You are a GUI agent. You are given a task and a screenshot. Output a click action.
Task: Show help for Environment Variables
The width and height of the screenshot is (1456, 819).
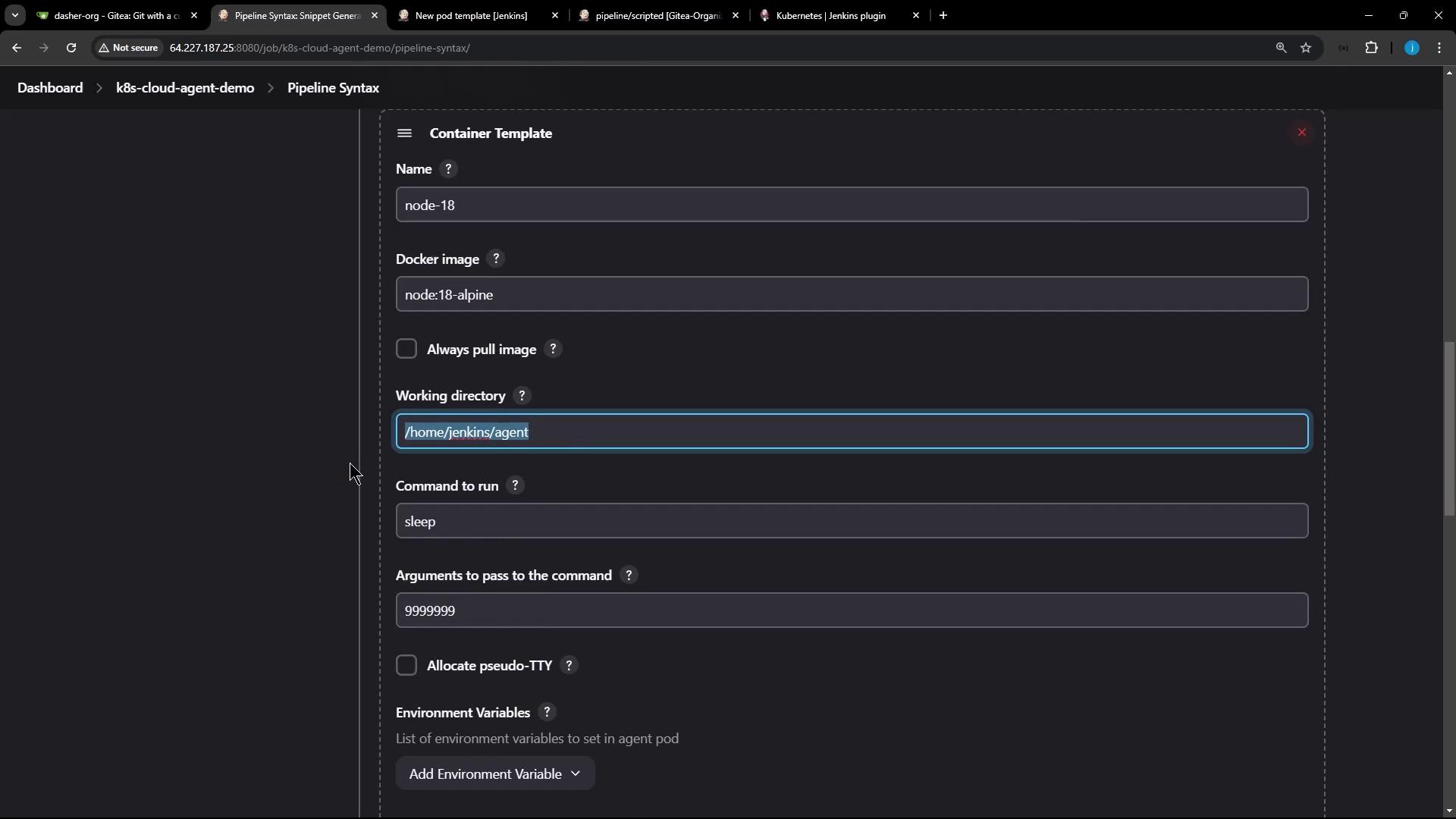coord(547,712)
